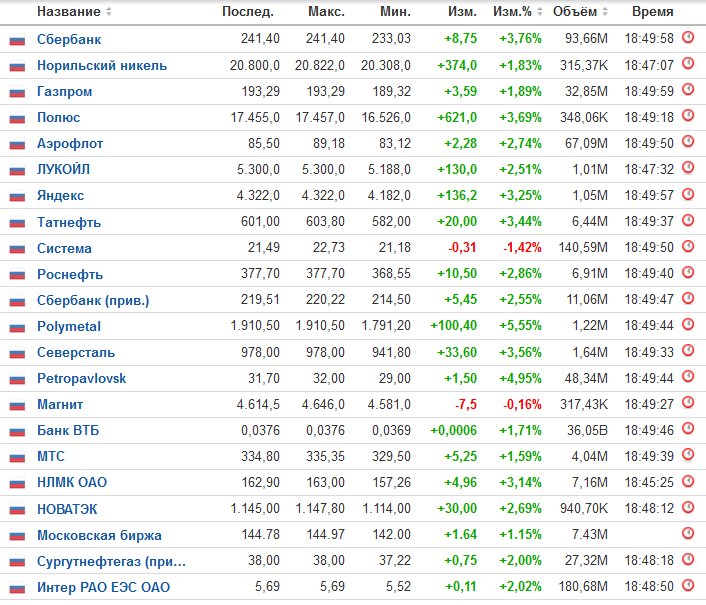706x605 pixels.
Task: Open the Аэрофлот stock link
Action: (70, 144)
